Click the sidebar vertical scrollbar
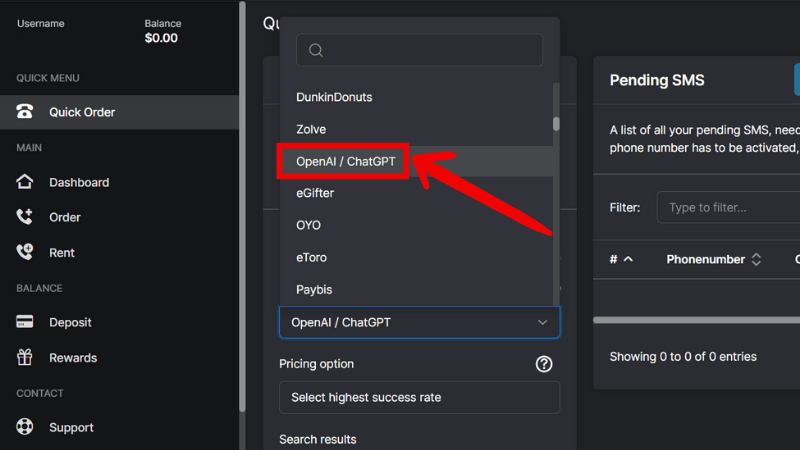 [242, 207]
